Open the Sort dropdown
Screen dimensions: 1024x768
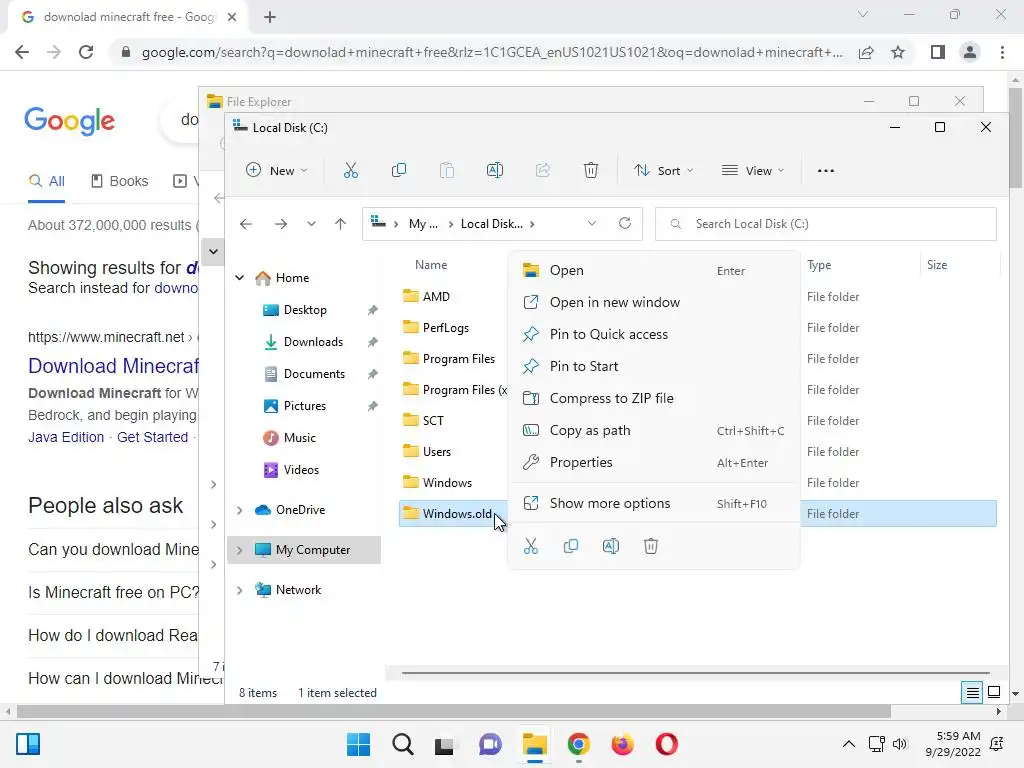click(x=664, y=170)
